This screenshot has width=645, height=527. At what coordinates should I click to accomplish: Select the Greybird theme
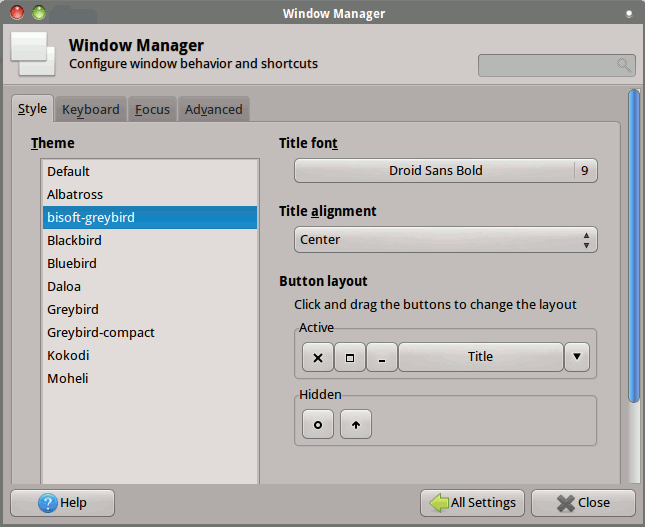click(x=150, y=310)
